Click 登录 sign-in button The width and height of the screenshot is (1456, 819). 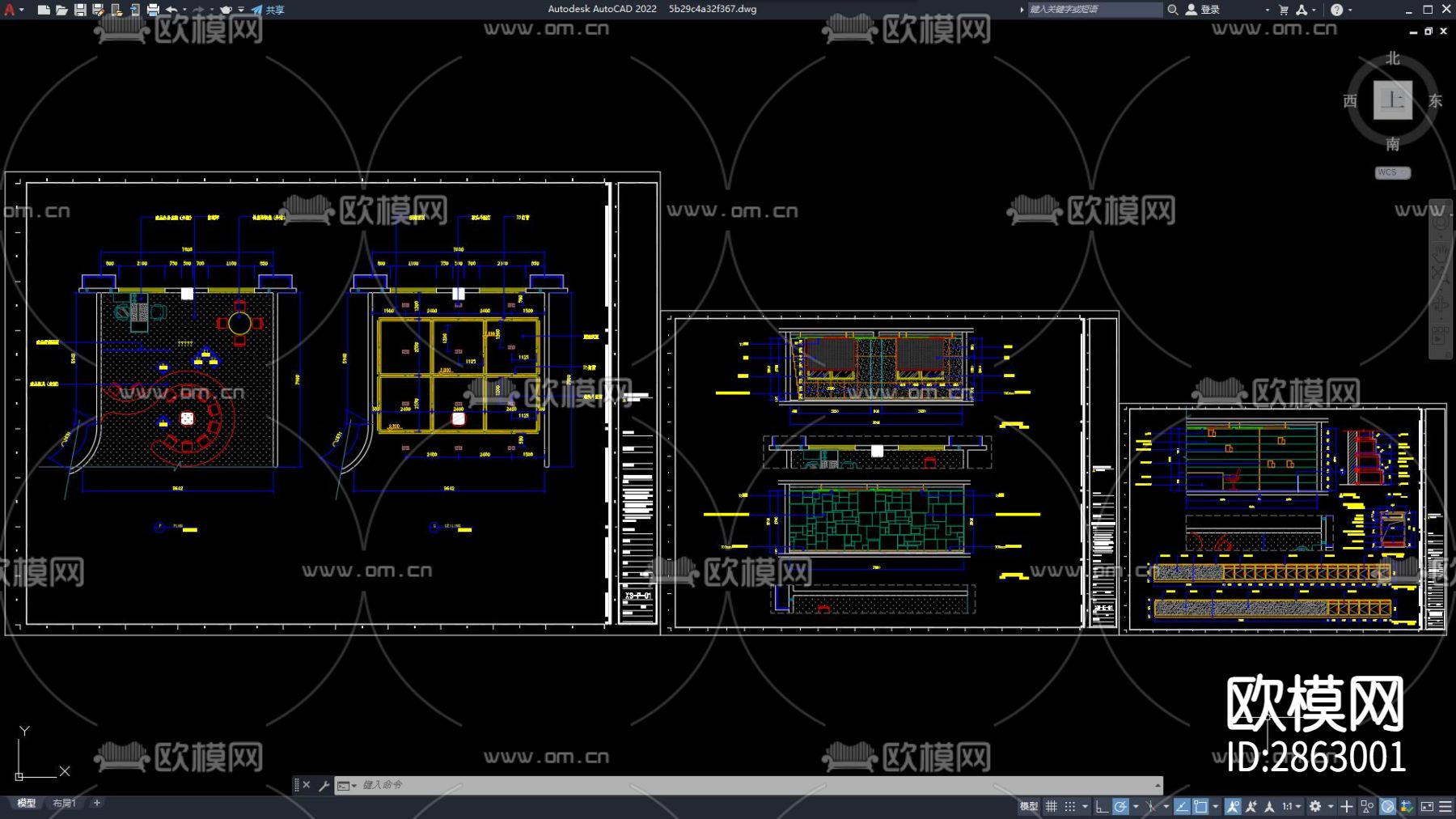click(1204, 10)
